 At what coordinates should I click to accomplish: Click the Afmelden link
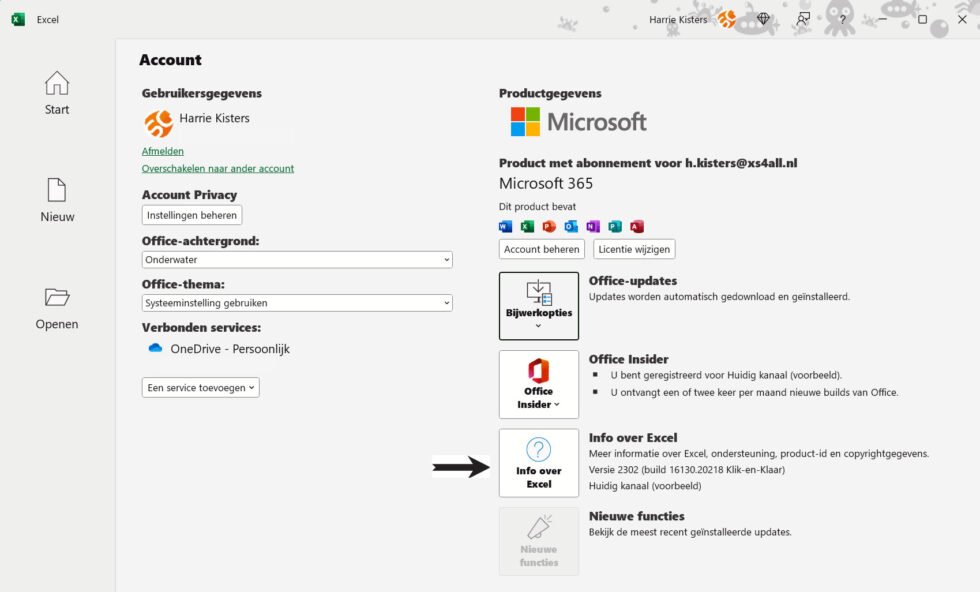(x=160, y=150)
